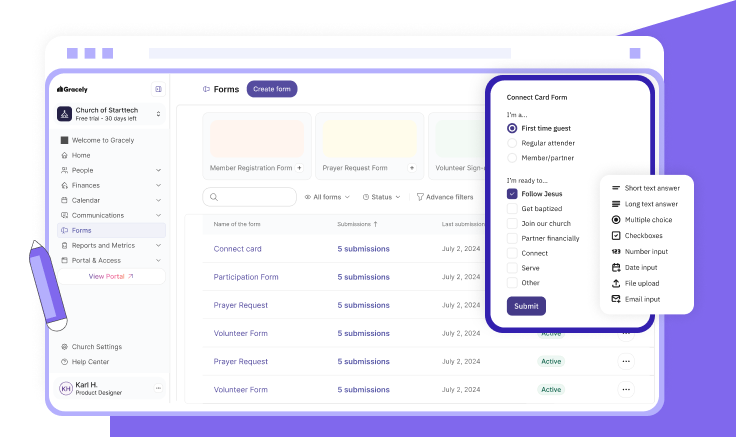Viewport: 736px width, 437px height.
Task: Go to Home in the sidebar
Action: [81, 155]
